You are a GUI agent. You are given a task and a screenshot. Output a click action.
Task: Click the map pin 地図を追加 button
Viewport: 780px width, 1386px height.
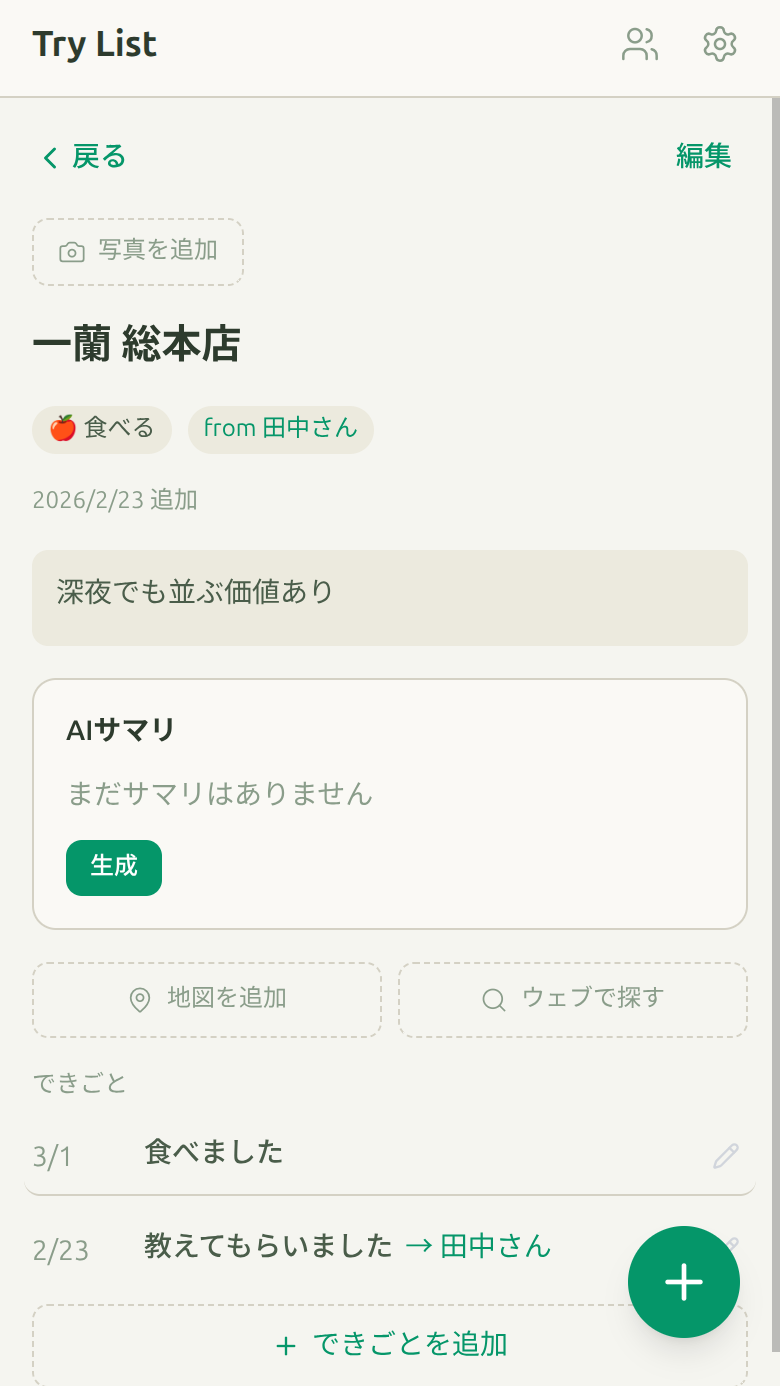pos(207,999)
